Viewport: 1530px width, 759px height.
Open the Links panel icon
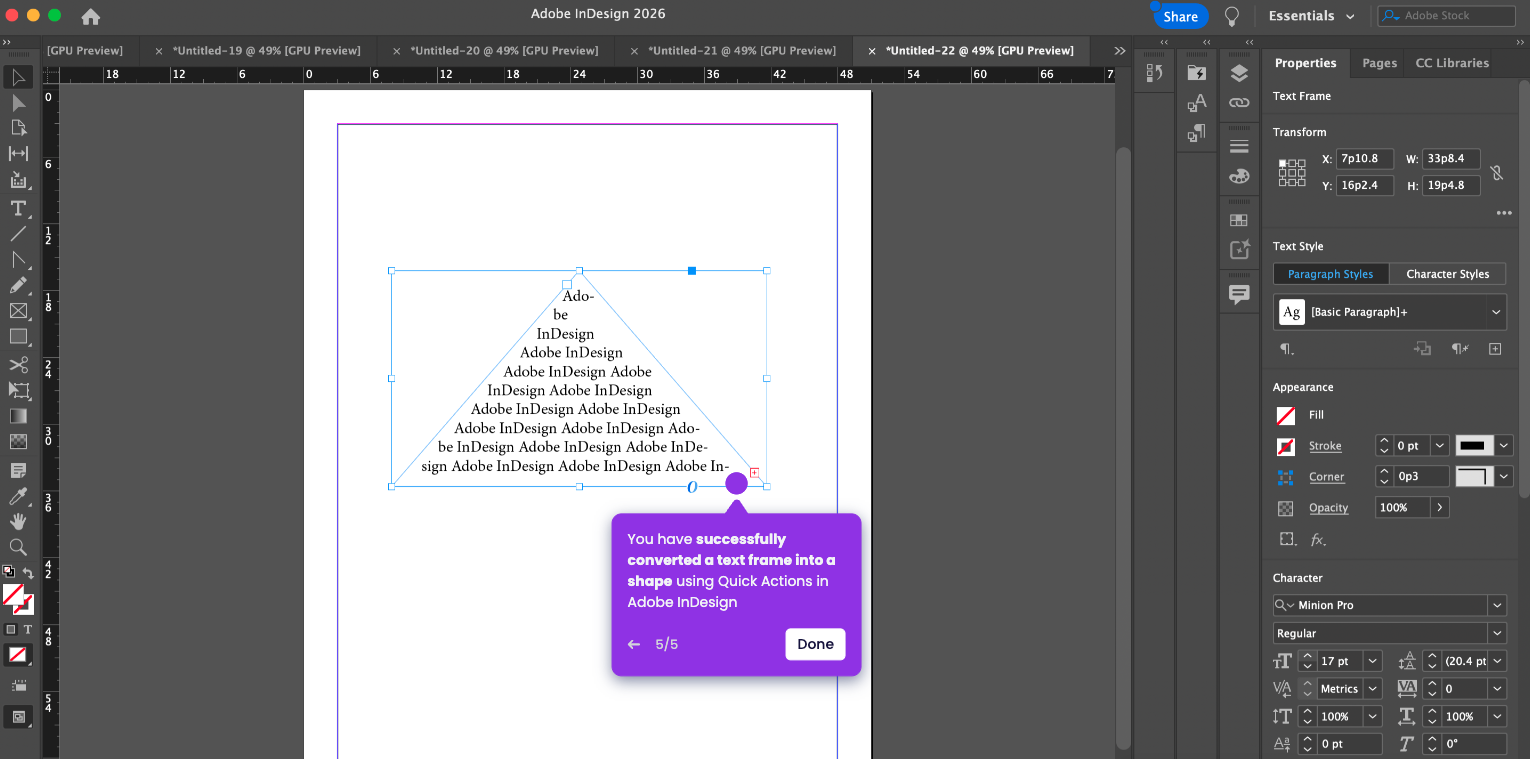1239,102
